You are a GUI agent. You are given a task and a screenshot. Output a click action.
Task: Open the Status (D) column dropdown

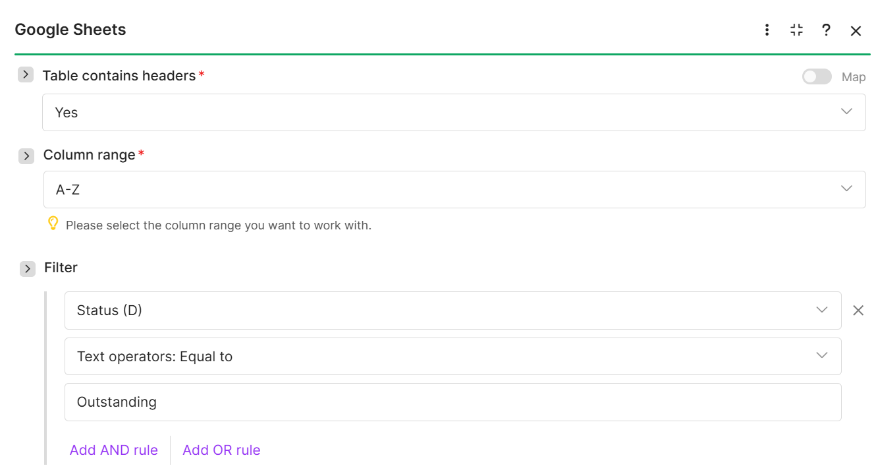[453, 310]
